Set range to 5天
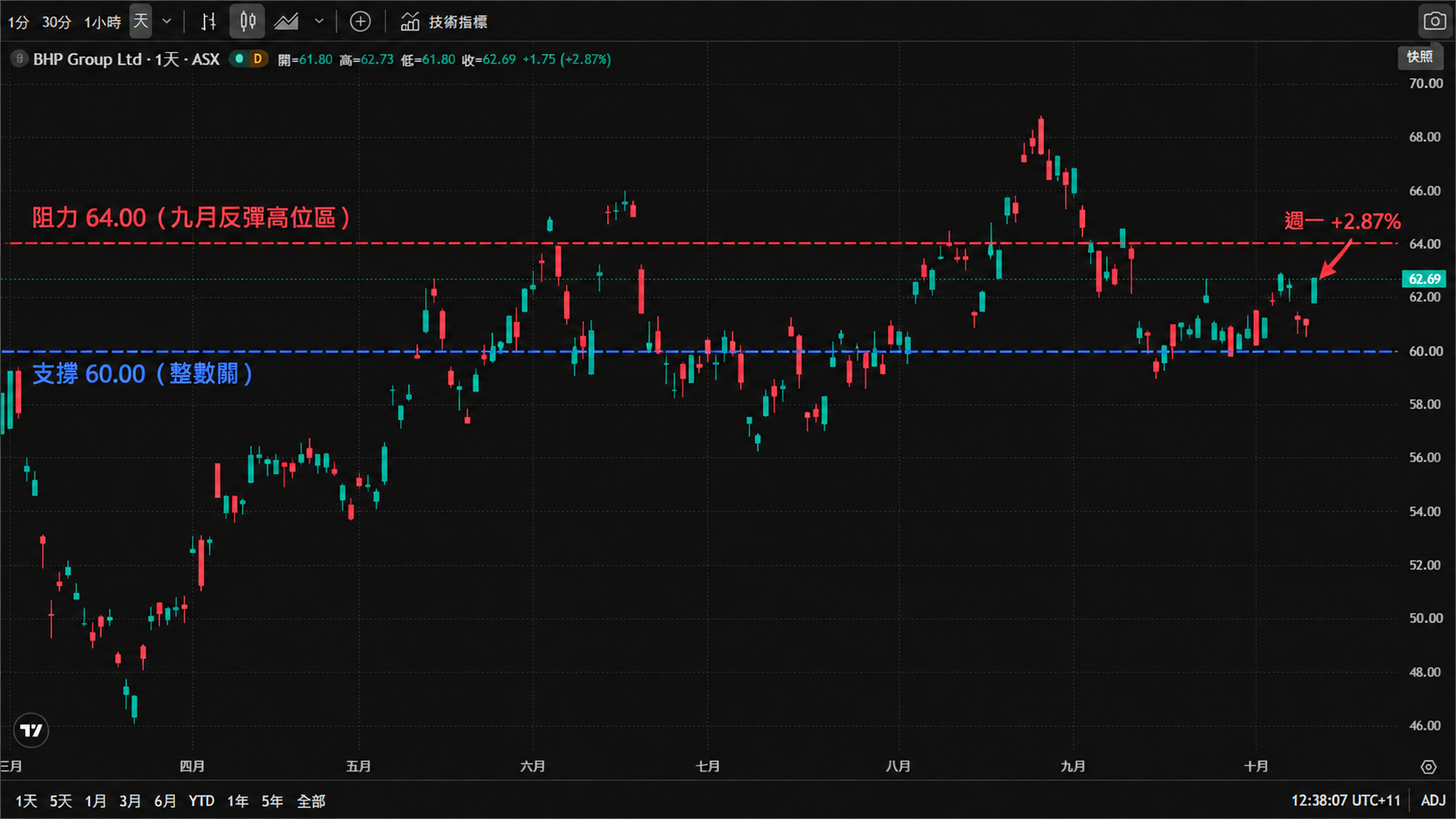1456x819 pixels. point(61,801)
